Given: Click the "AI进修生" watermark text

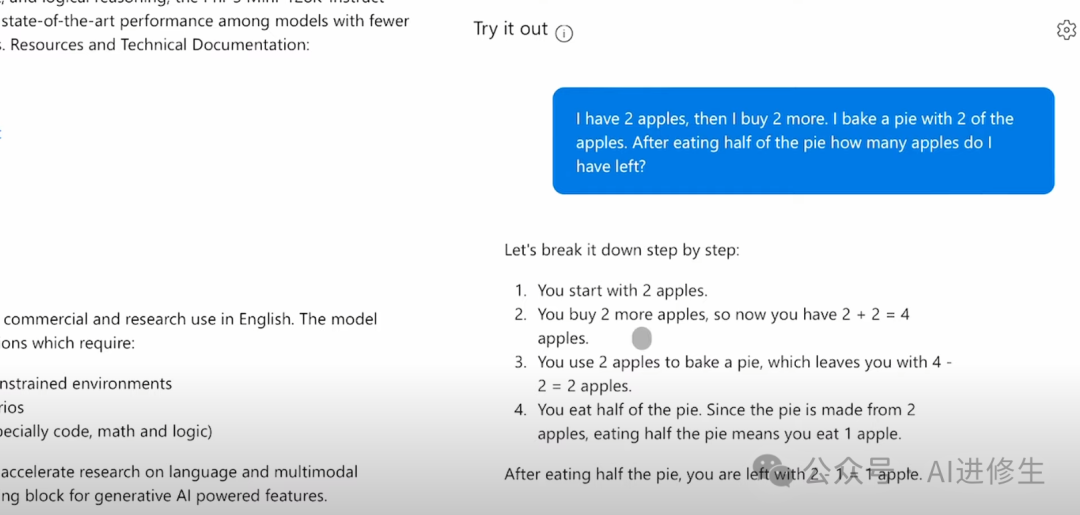Looking at the screenshot, I should [x=986, y=471].
